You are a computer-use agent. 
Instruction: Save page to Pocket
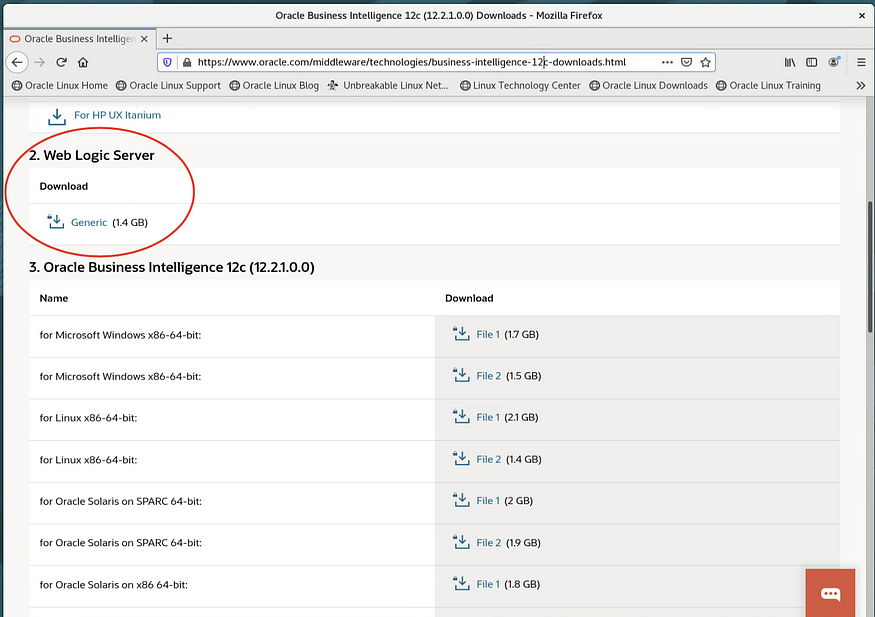(686, 62)
